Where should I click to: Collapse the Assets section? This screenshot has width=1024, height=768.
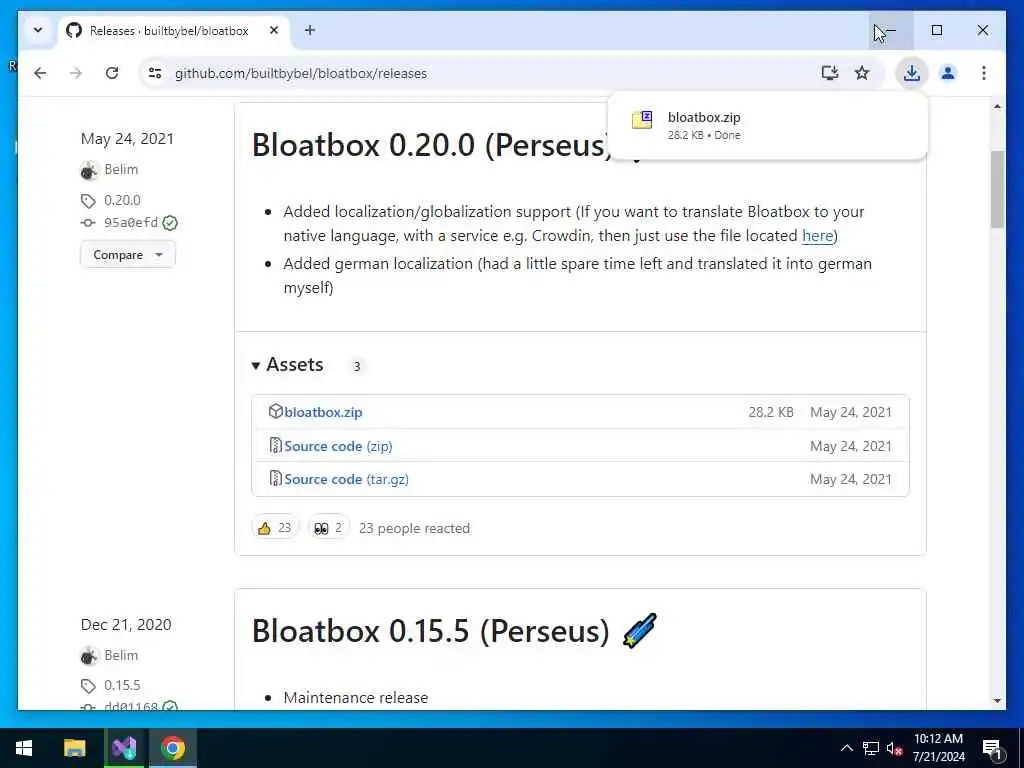288,364
